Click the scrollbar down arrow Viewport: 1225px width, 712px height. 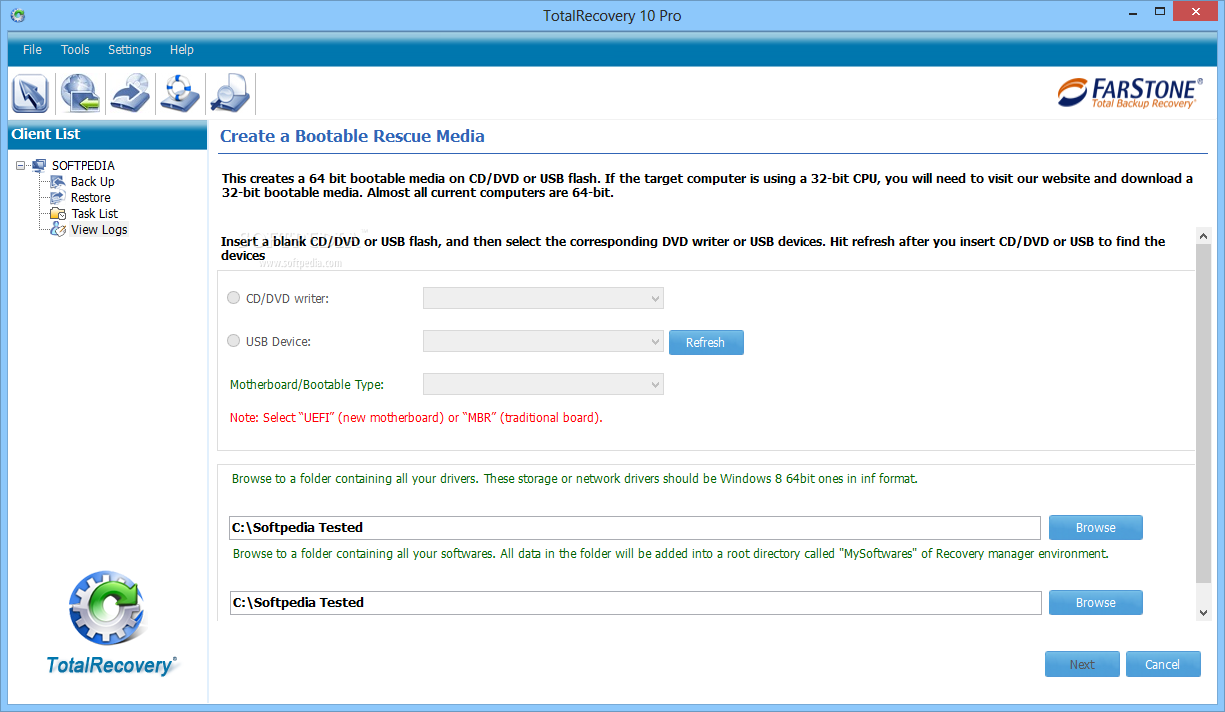click(1203, 611)
